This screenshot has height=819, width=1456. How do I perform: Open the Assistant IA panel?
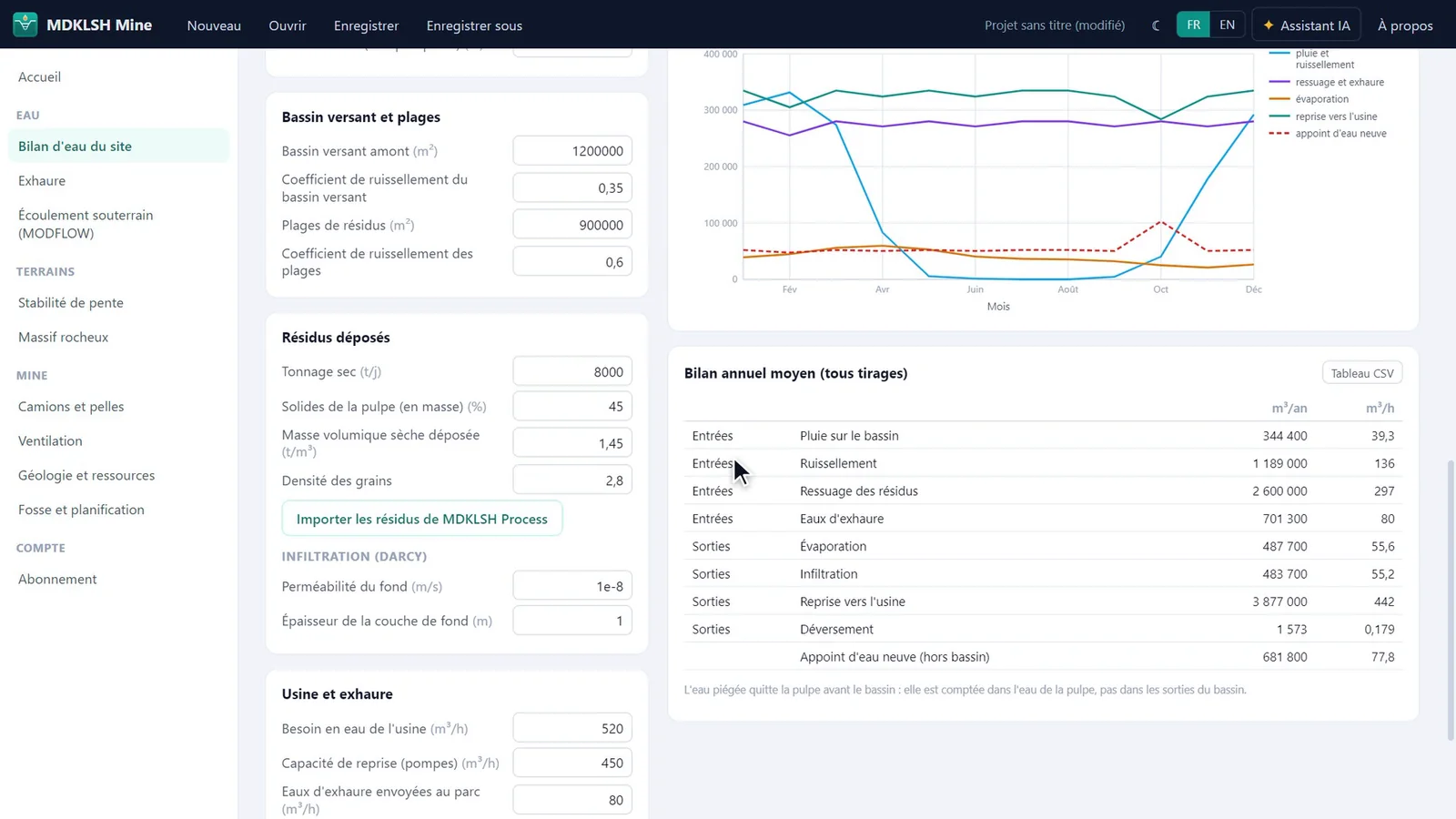click(x=1306, y=25)
